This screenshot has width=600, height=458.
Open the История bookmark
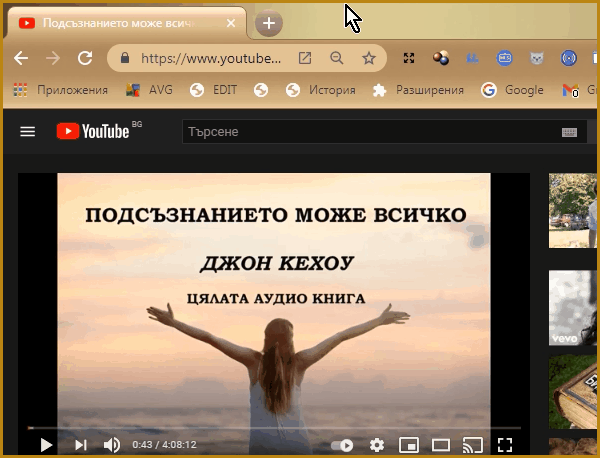321,90
